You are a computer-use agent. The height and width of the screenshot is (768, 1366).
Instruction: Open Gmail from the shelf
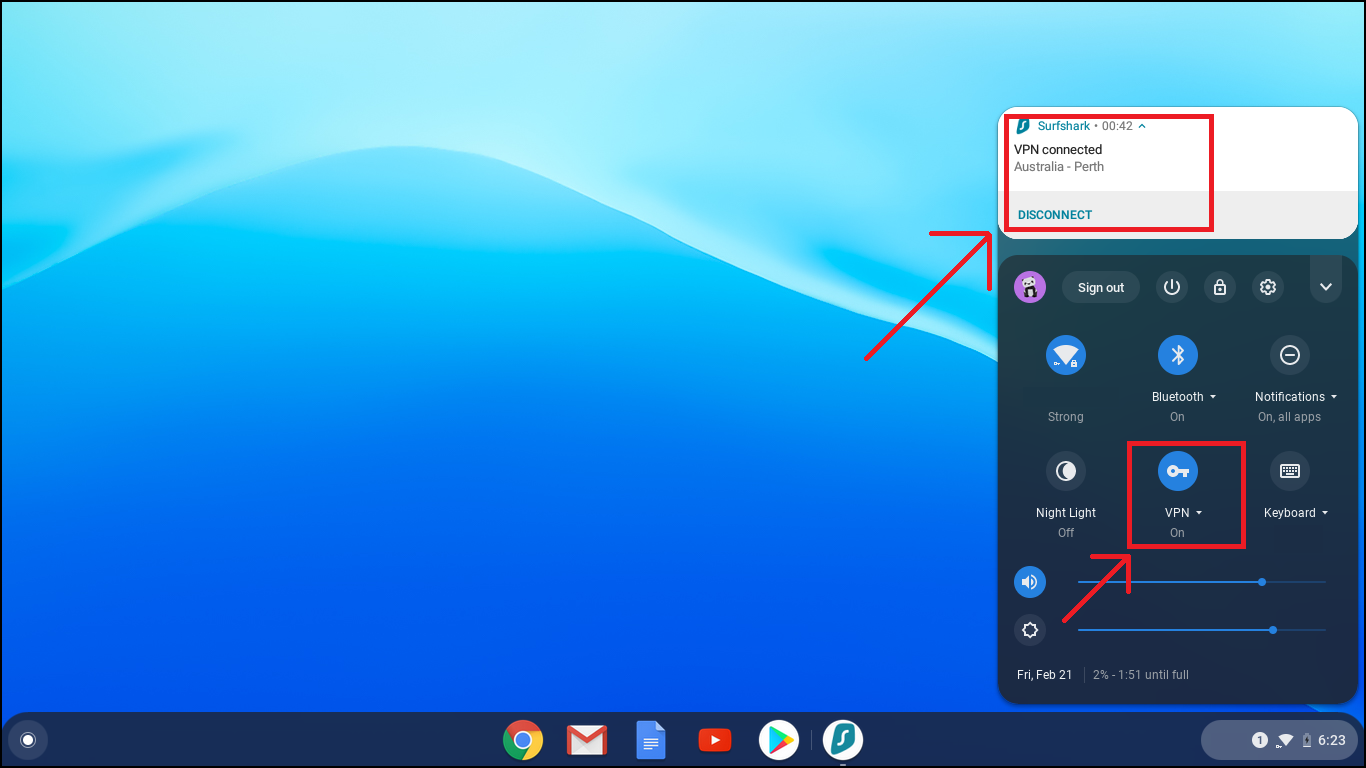click(x=587, y=740)
